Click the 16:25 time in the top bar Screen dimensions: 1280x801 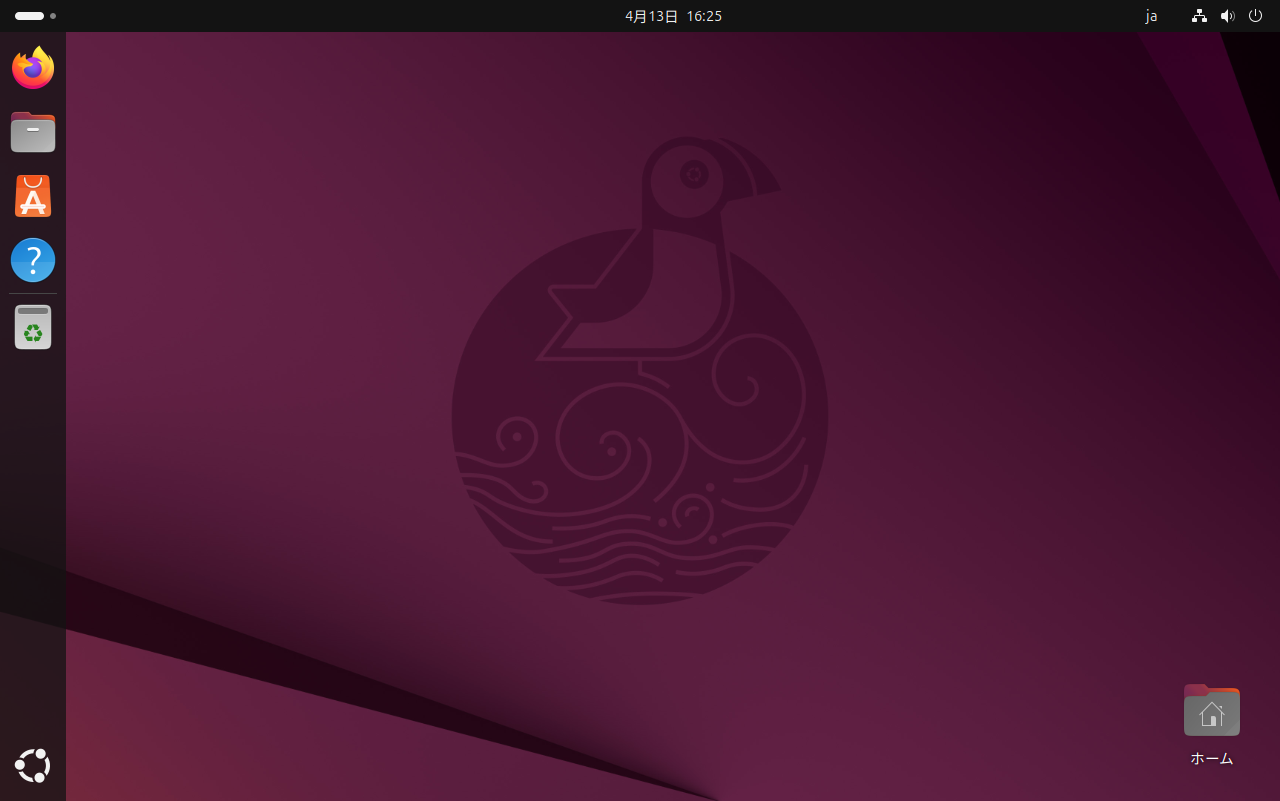[x=704, y=16]
